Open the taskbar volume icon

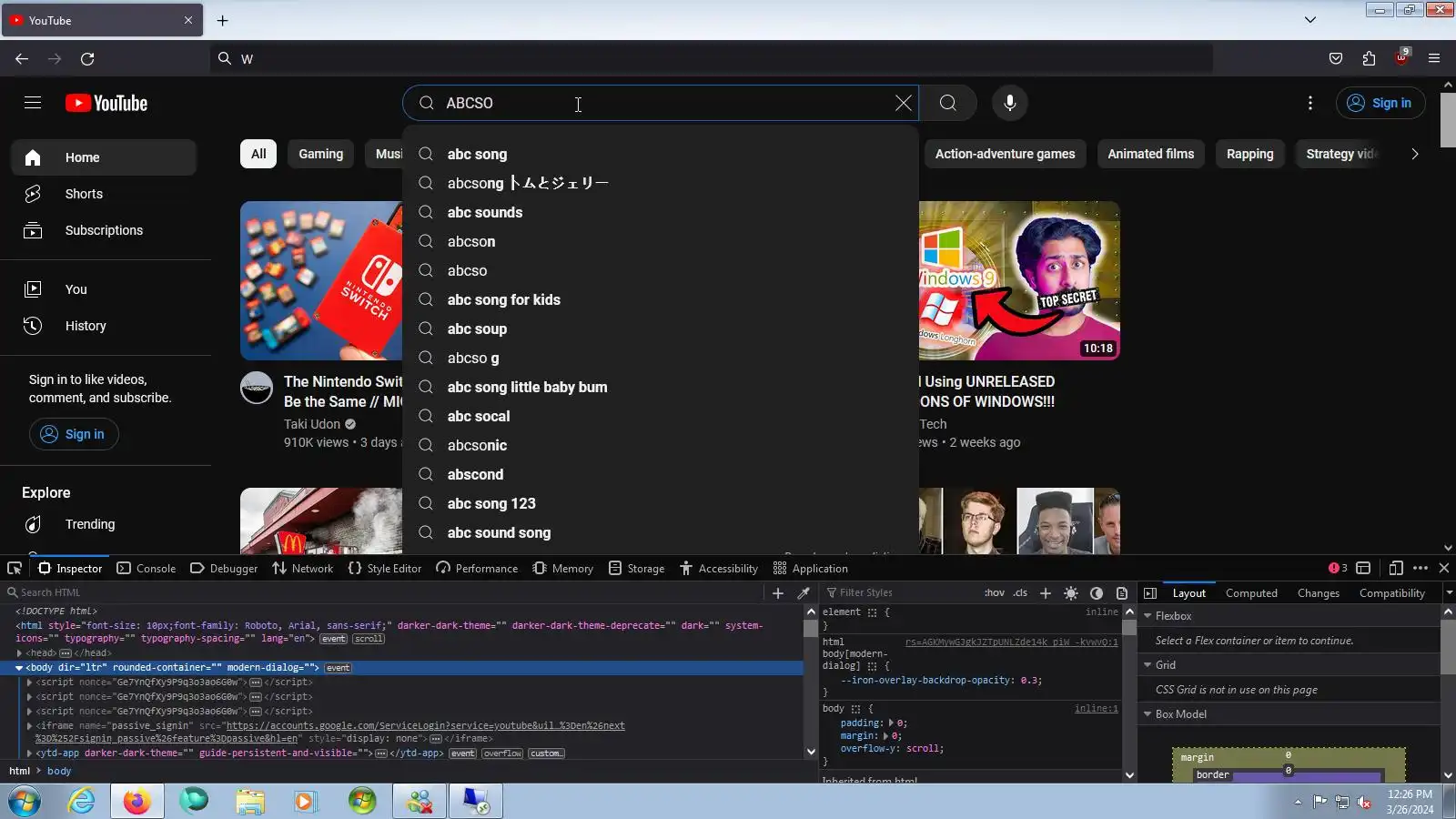click(1364, 802)
